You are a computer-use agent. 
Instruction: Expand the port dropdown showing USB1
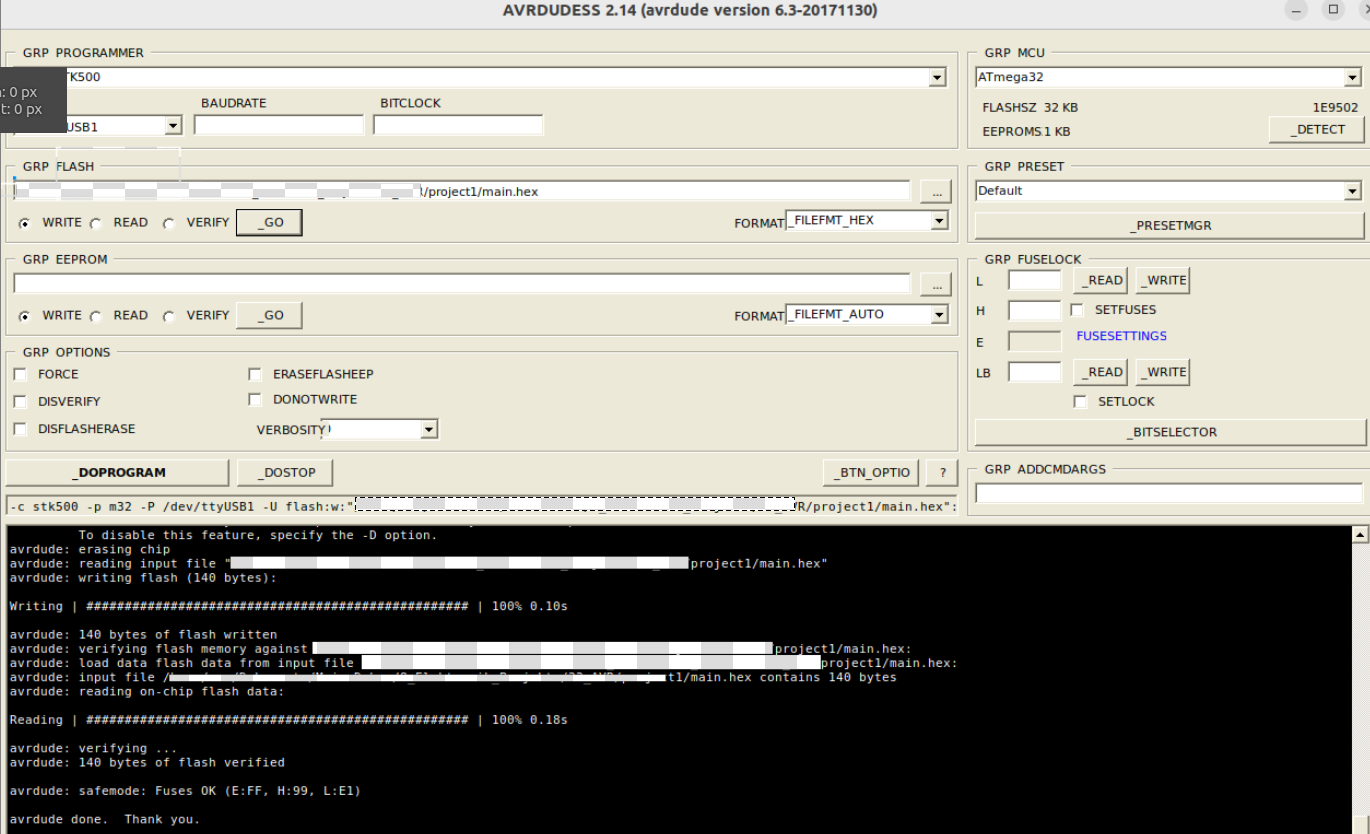[x=173, y=125]
